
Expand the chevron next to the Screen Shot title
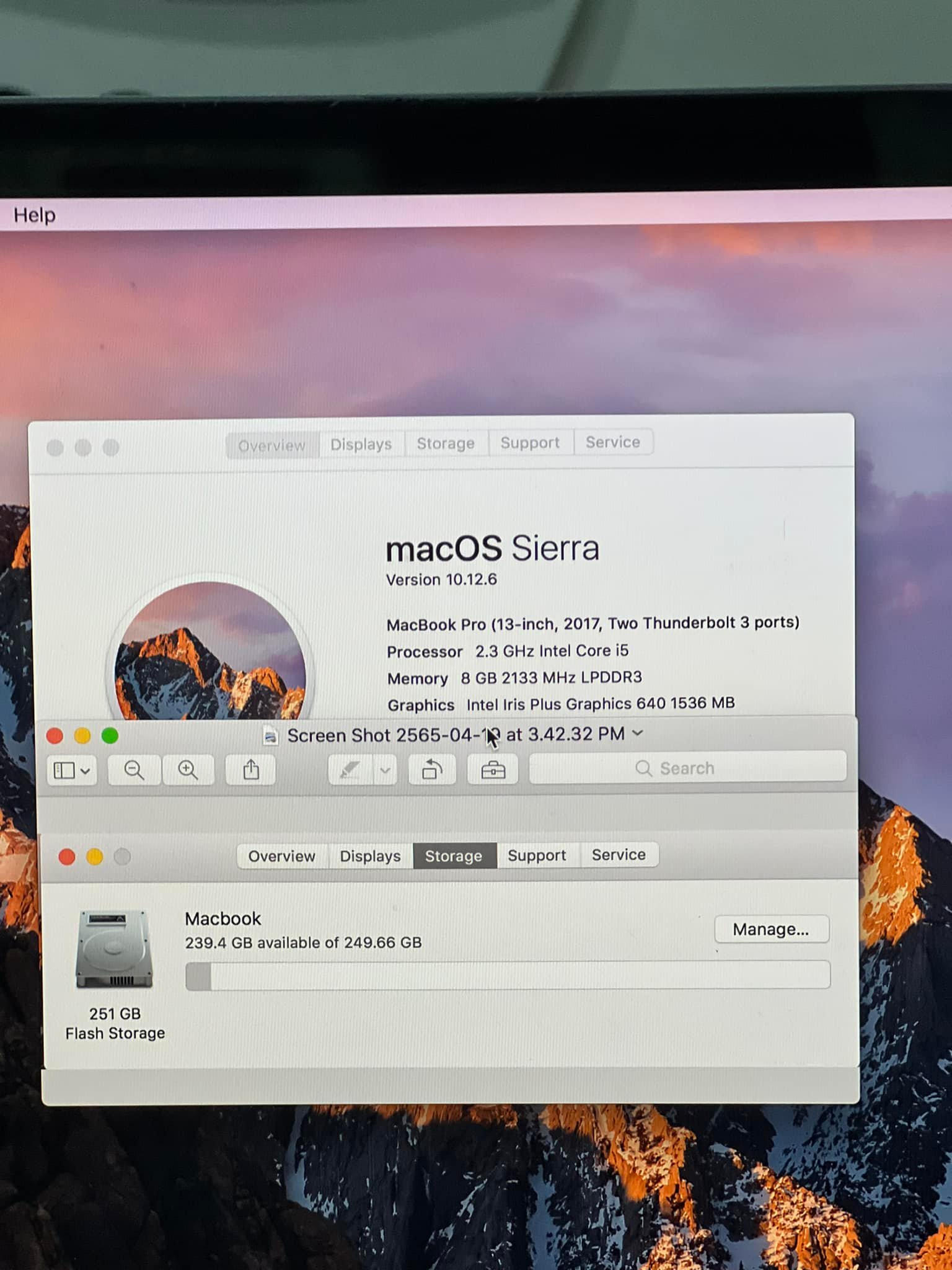(x=638, y=734)
